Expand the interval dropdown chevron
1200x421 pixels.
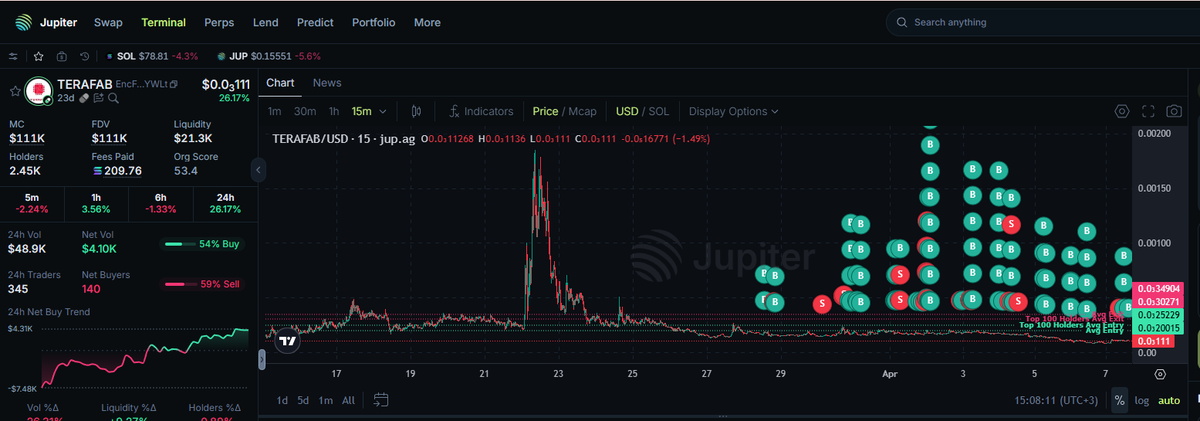[383, 111]
